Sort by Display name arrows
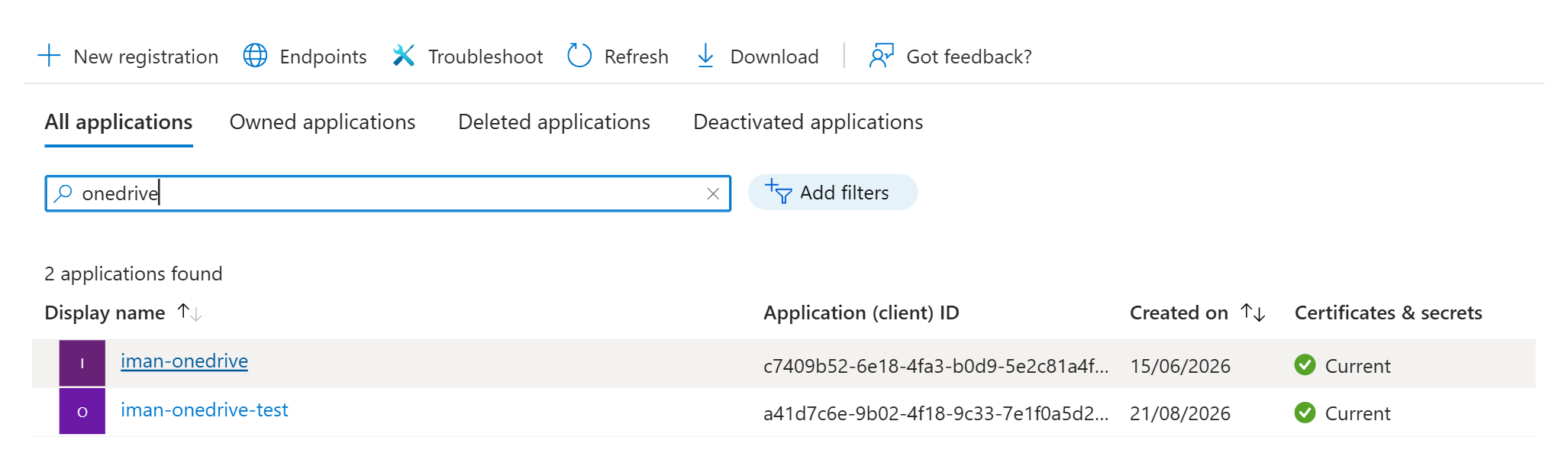 [189, 312]
